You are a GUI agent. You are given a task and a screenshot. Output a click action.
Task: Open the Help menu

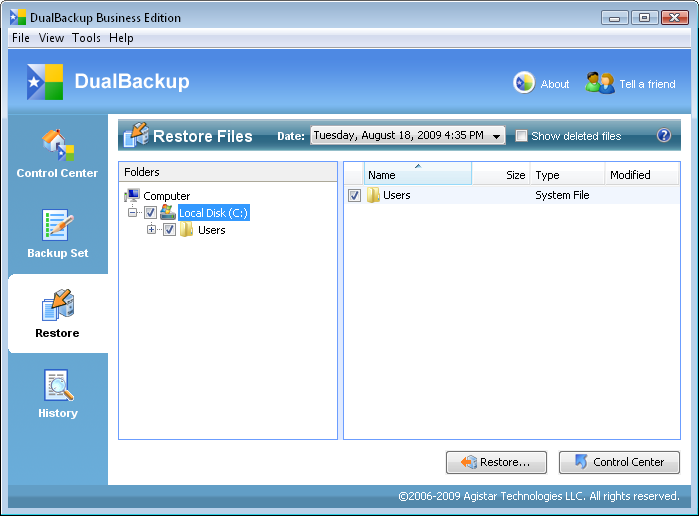coord(121,38)
